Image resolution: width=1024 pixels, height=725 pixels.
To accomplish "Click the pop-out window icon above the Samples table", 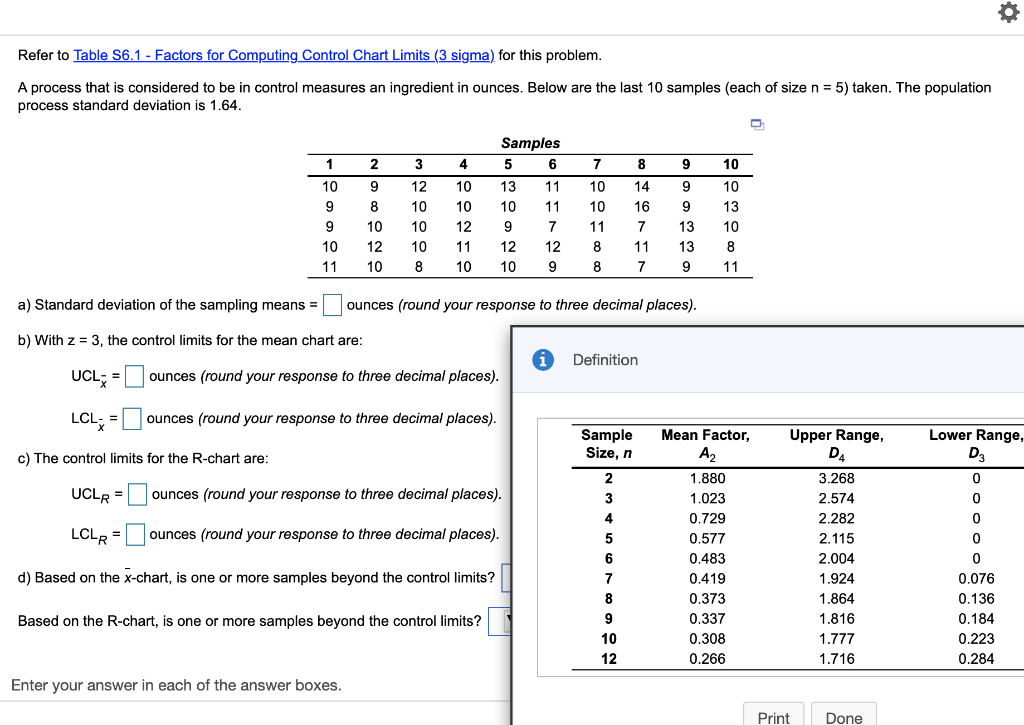I will pos(757,123).
